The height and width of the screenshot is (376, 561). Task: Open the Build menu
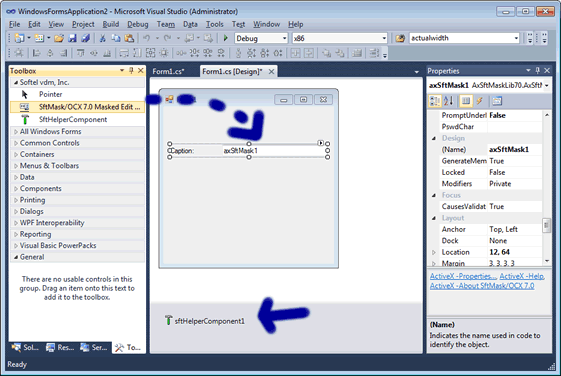(x=111, y=24)
